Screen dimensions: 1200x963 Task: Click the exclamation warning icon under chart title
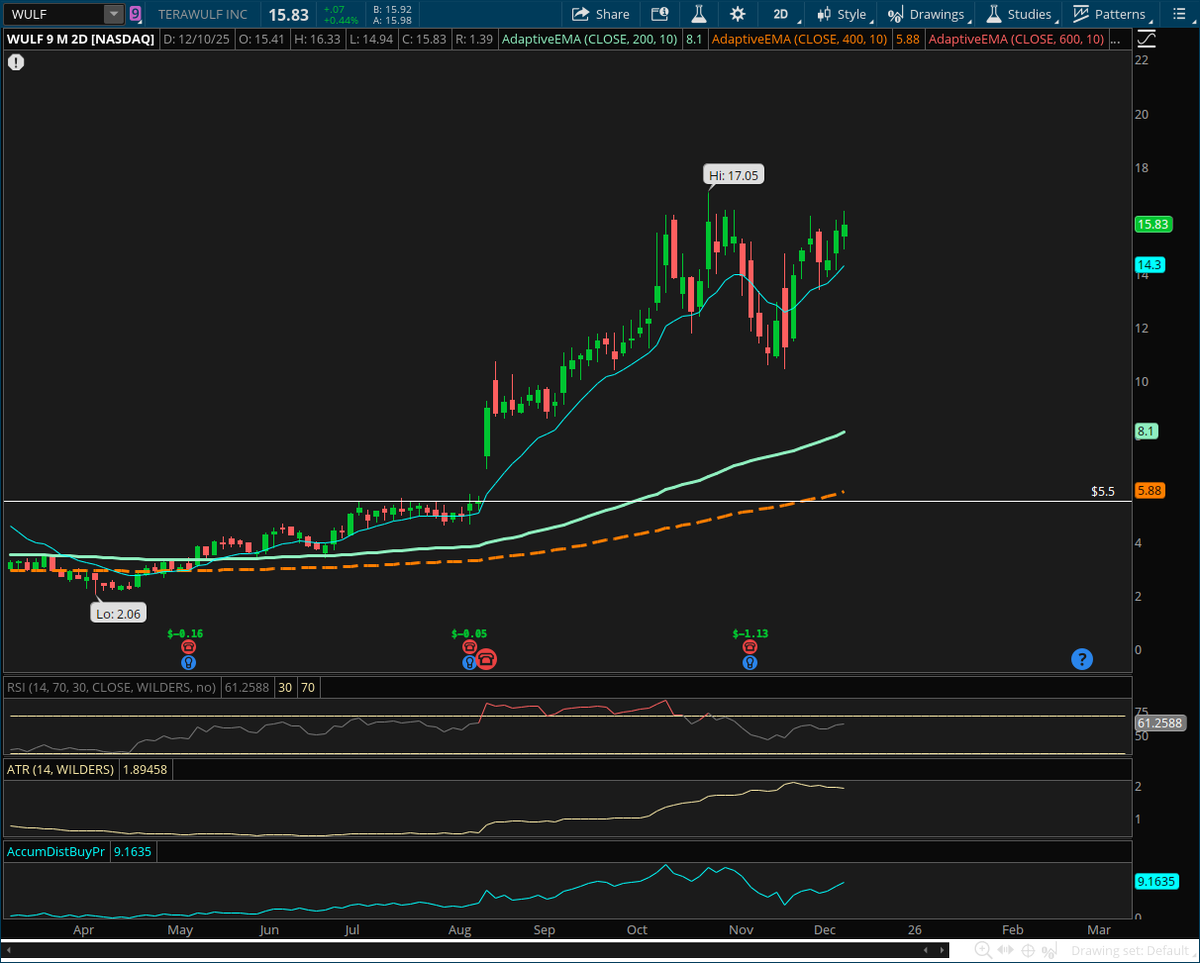[17, 61]
